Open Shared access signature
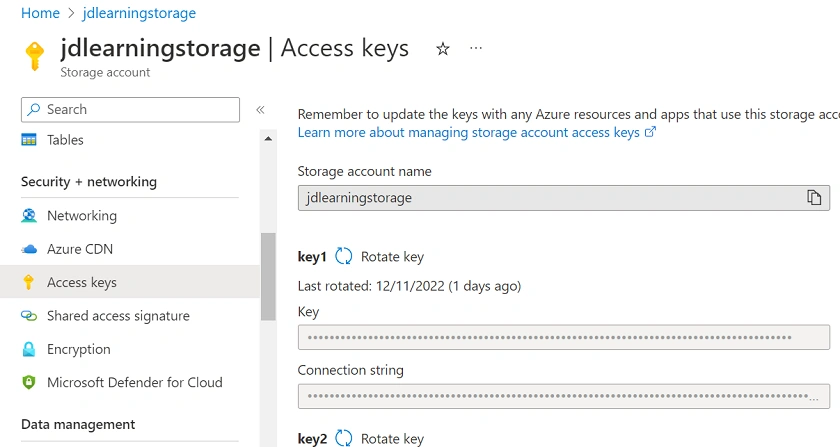Viewport: 840px width, 447px height. point(118,316)
